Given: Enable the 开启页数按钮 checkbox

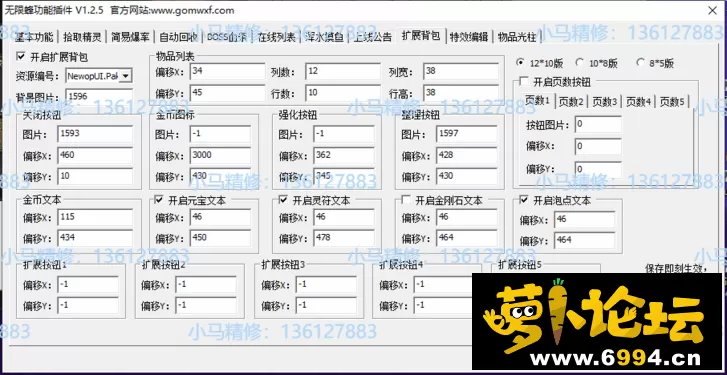Looking at the screenshot, I should 523,82.
